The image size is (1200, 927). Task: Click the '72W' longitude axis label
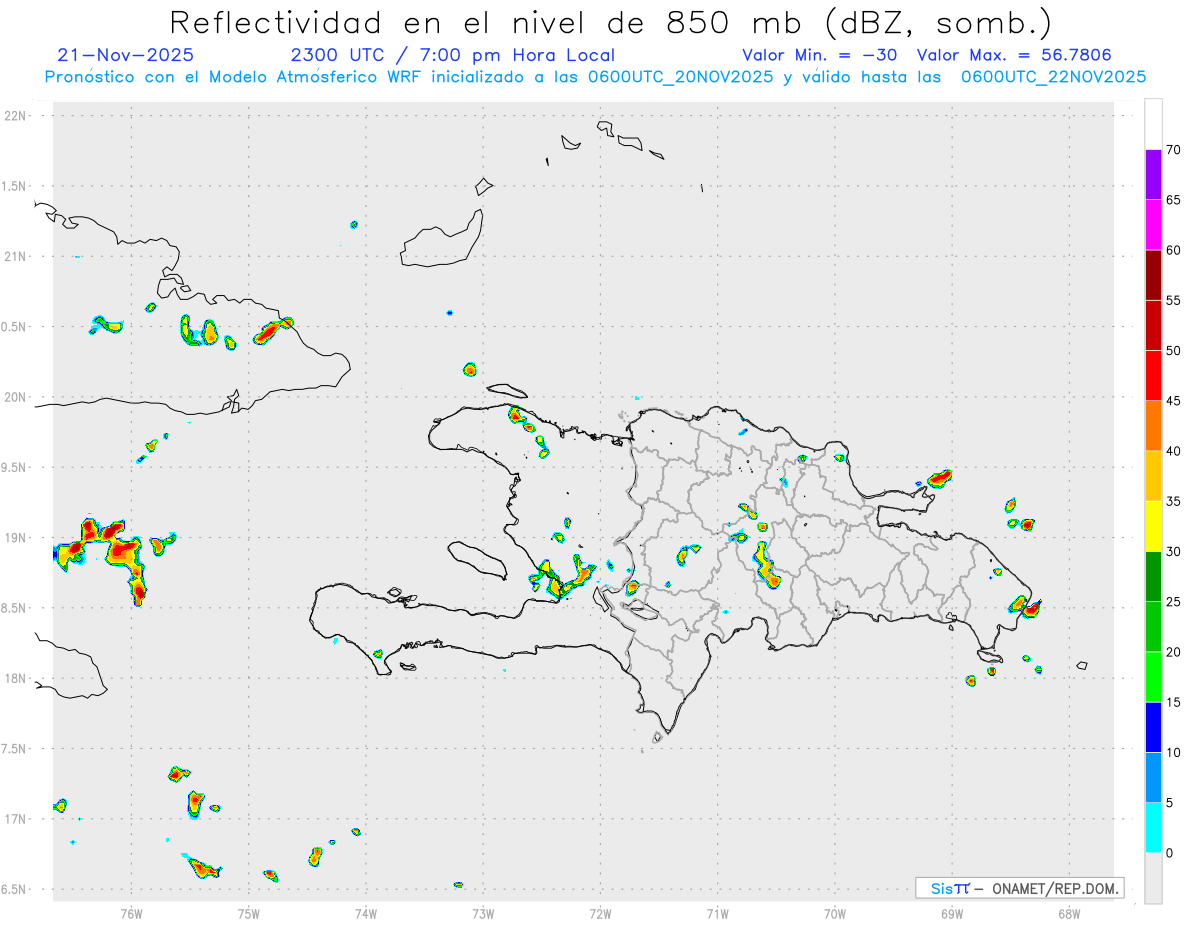point(600,913)
